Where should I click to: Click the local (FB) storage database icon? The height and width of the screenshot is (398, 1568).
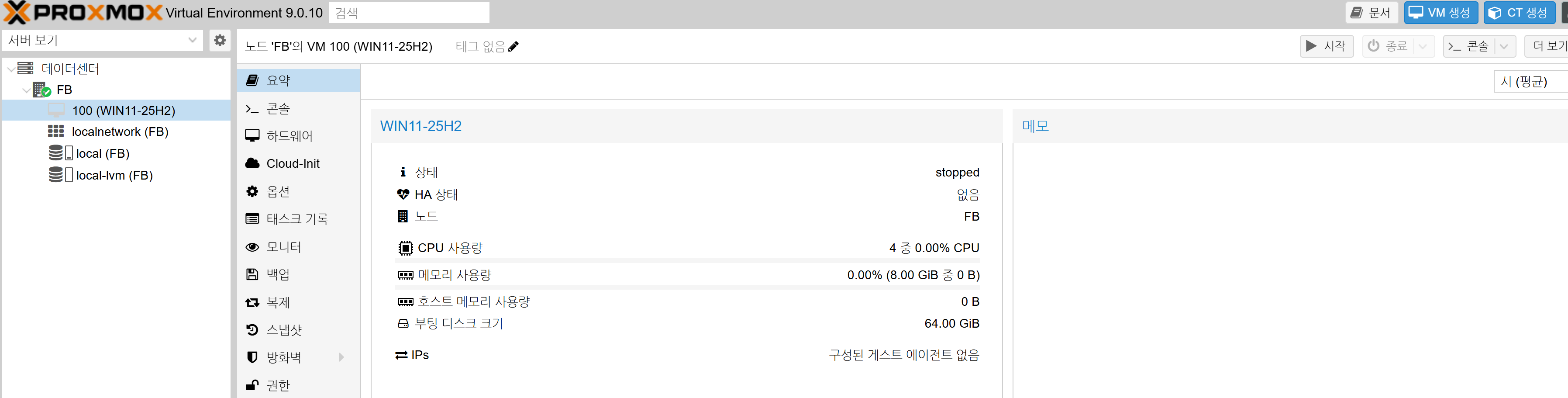(56, 153)
